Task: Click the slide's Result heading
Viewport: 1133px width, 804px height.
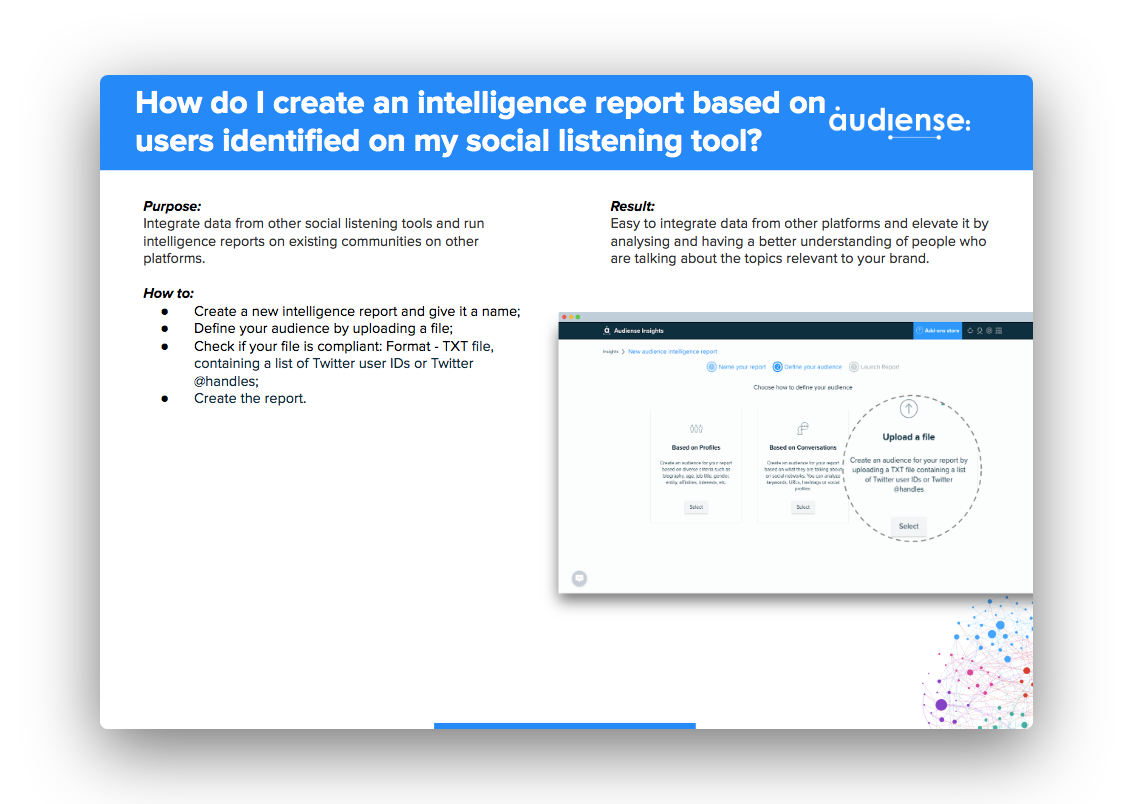Action: click(632, 206)
